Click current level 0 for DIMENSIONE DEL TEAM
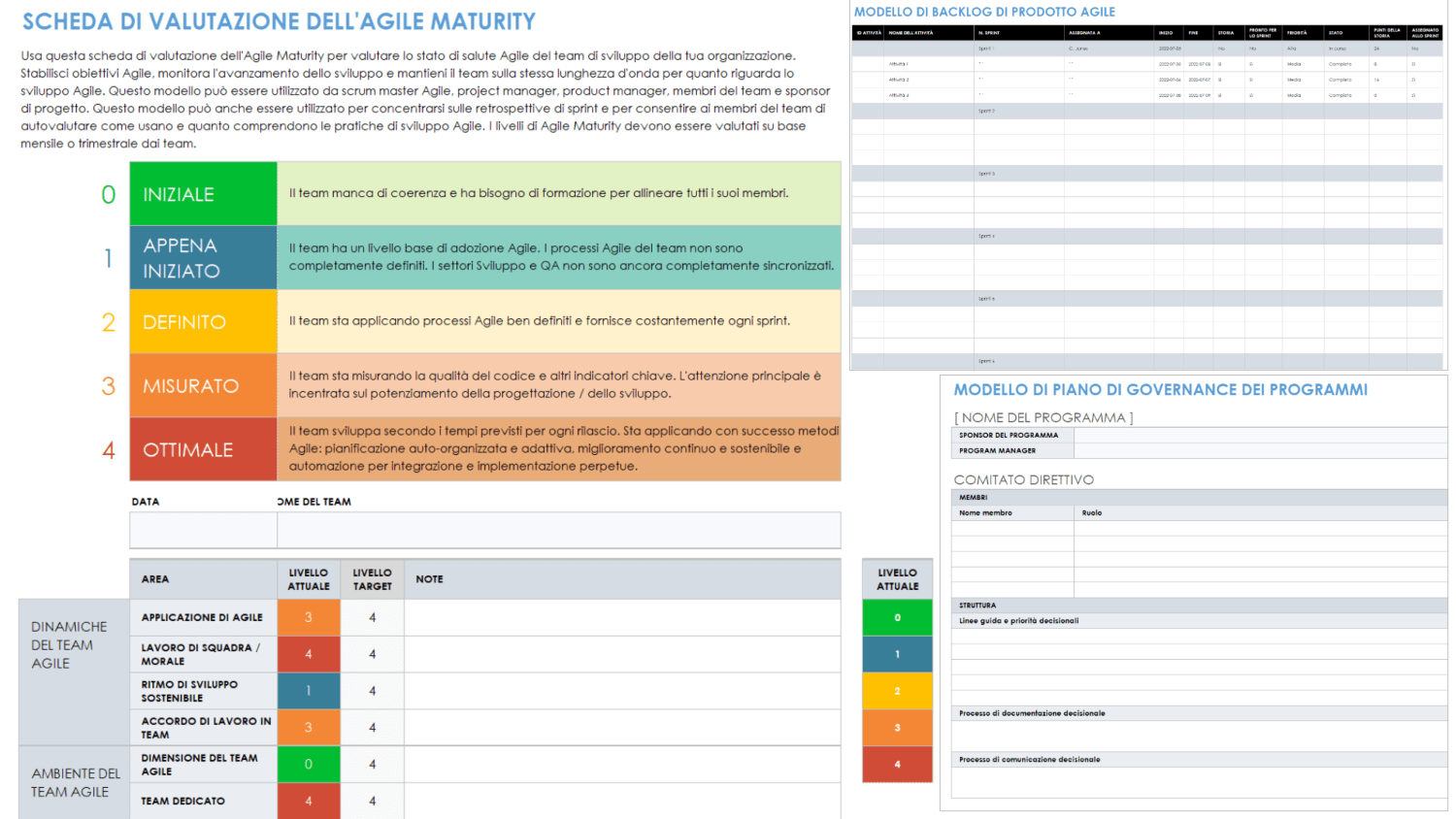The width and height of the screenshot is (1456, 819). 309,765
